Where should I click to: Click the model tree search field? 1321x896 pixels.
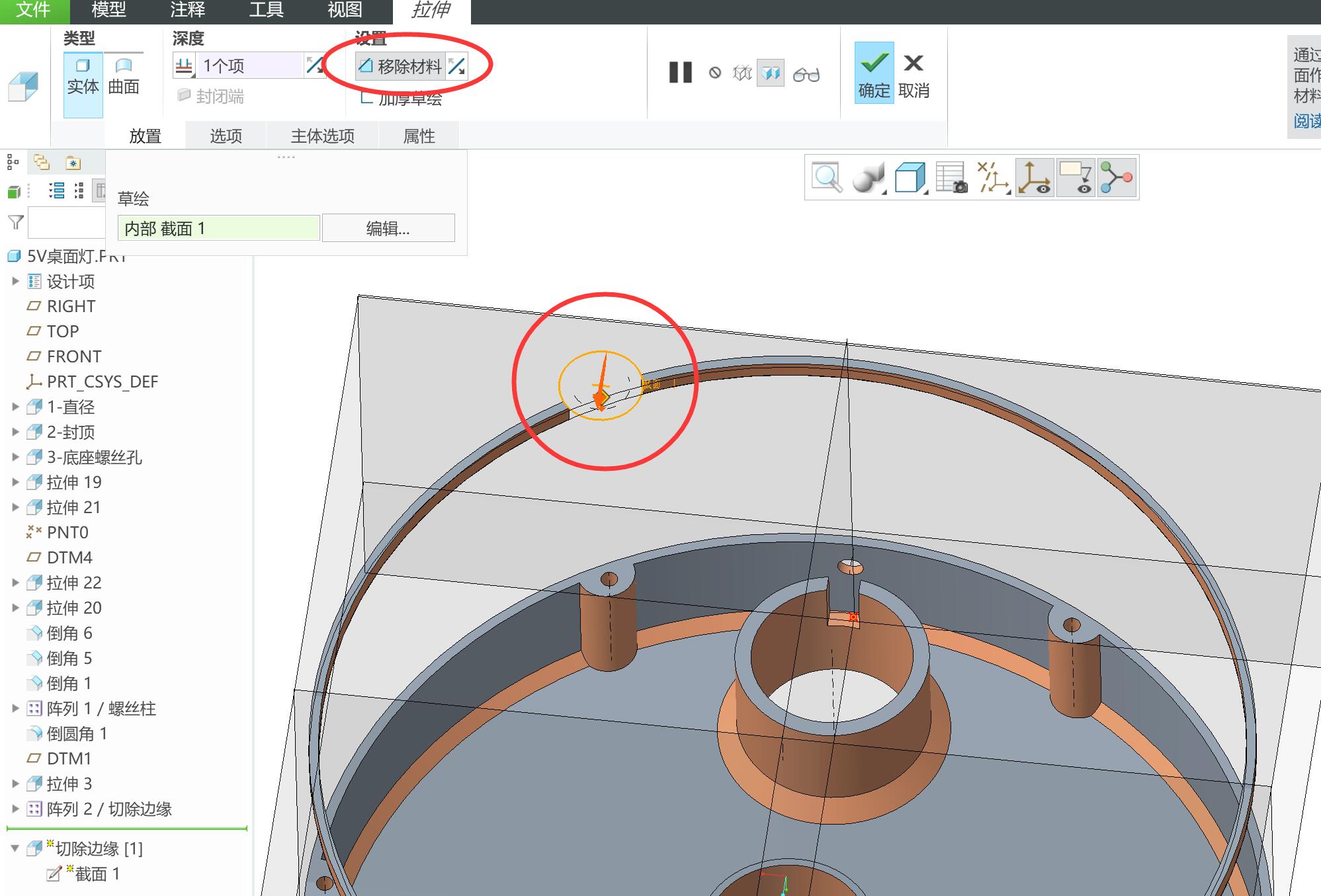[67, 223]
